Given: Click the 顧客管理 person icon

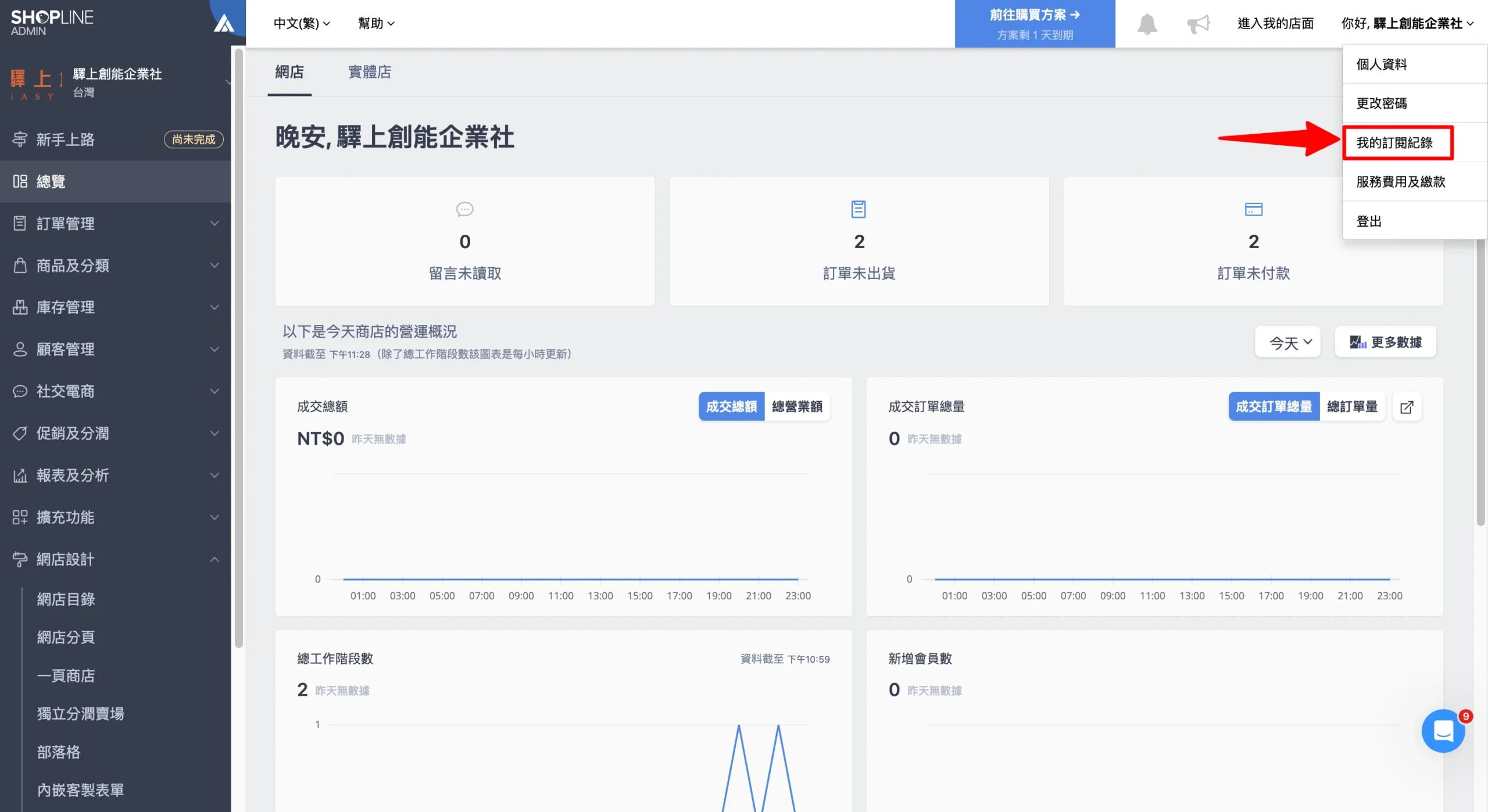Looking at the screenshot, I should coord(20,349).
